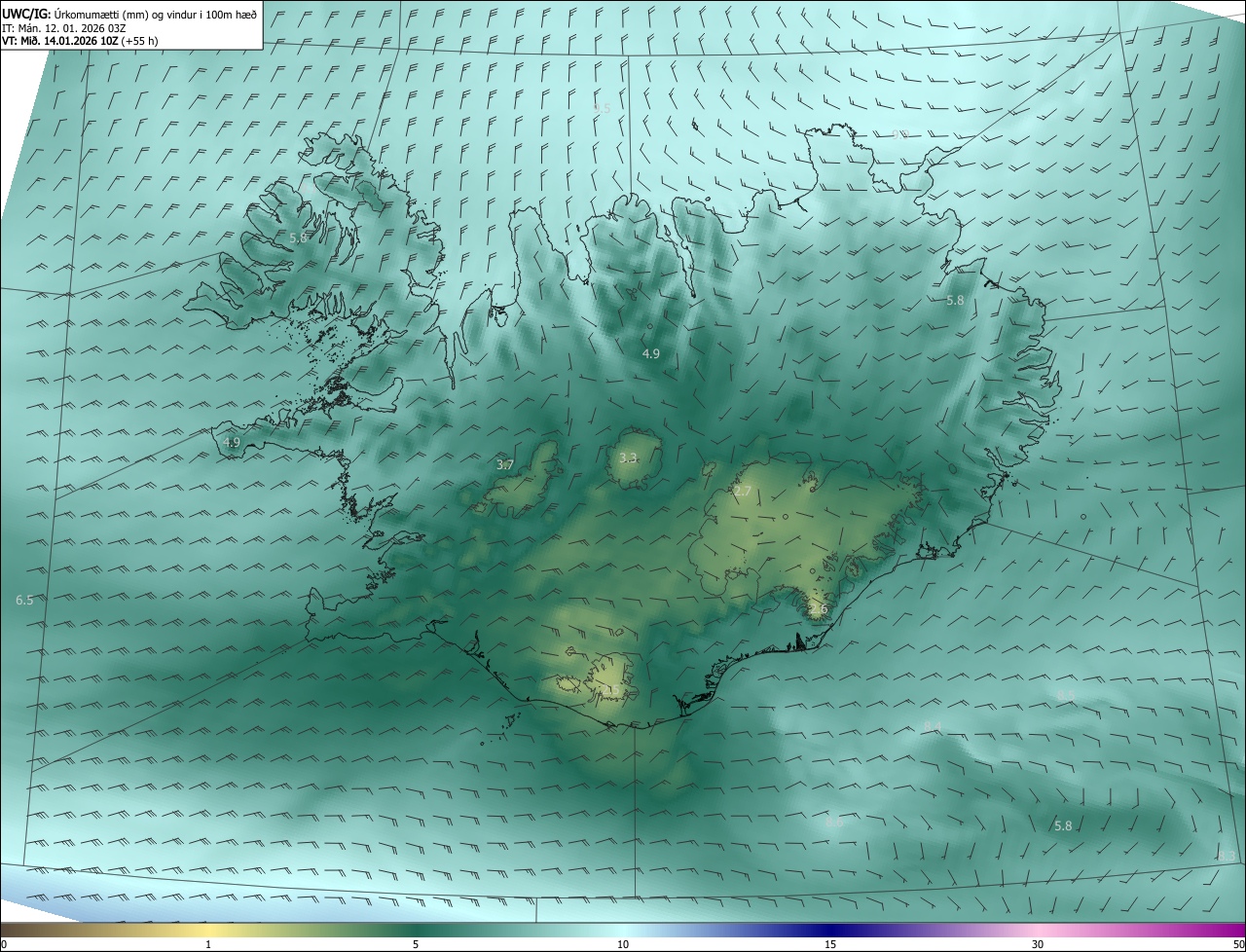Screen dimensions: 1246x952
Task: Click the 50 tick on the color scale
Action: [x=1238, y=944]
